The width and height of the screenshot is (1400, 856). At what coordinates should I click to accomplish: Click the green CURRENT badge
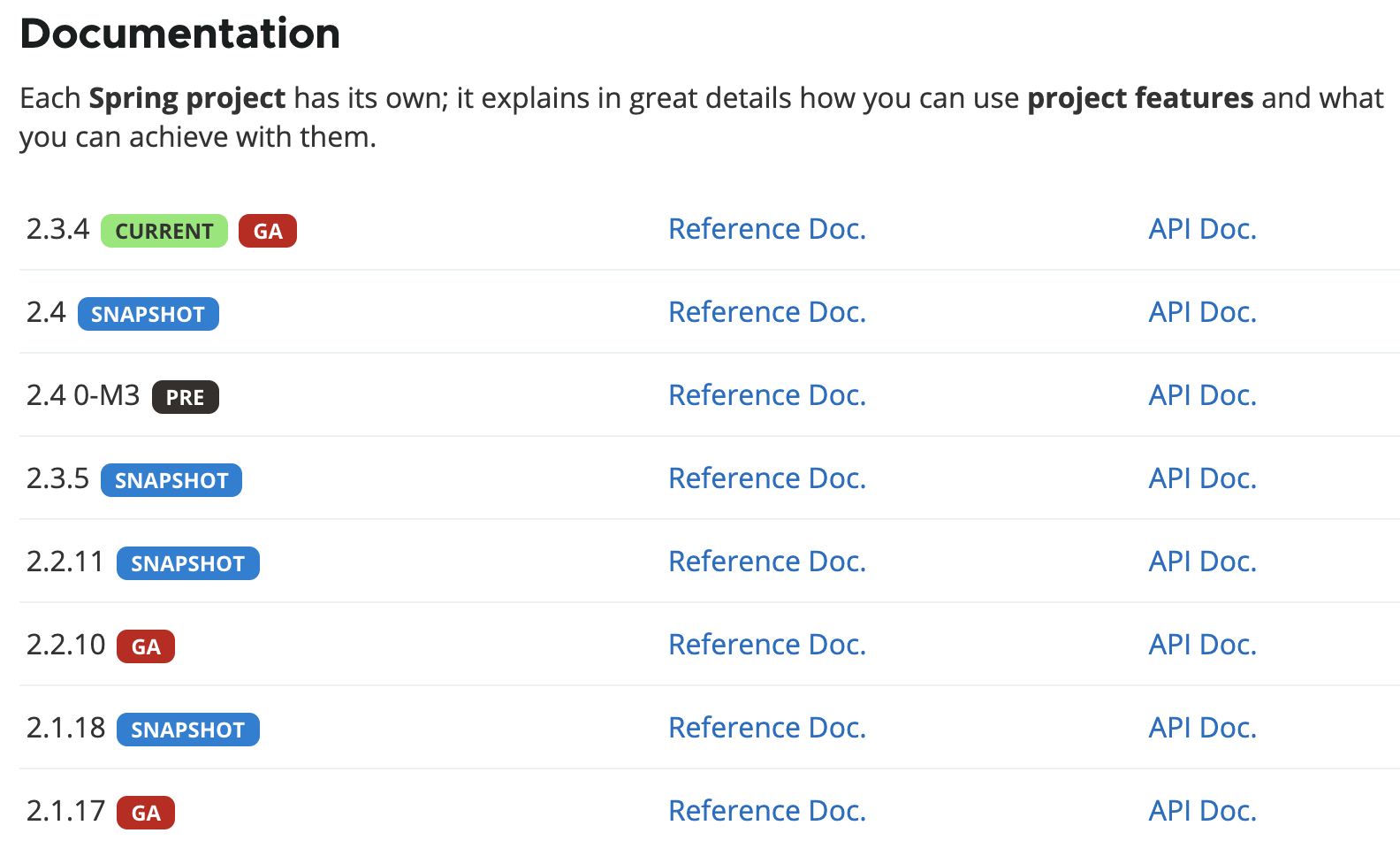(x=164, y=231)
